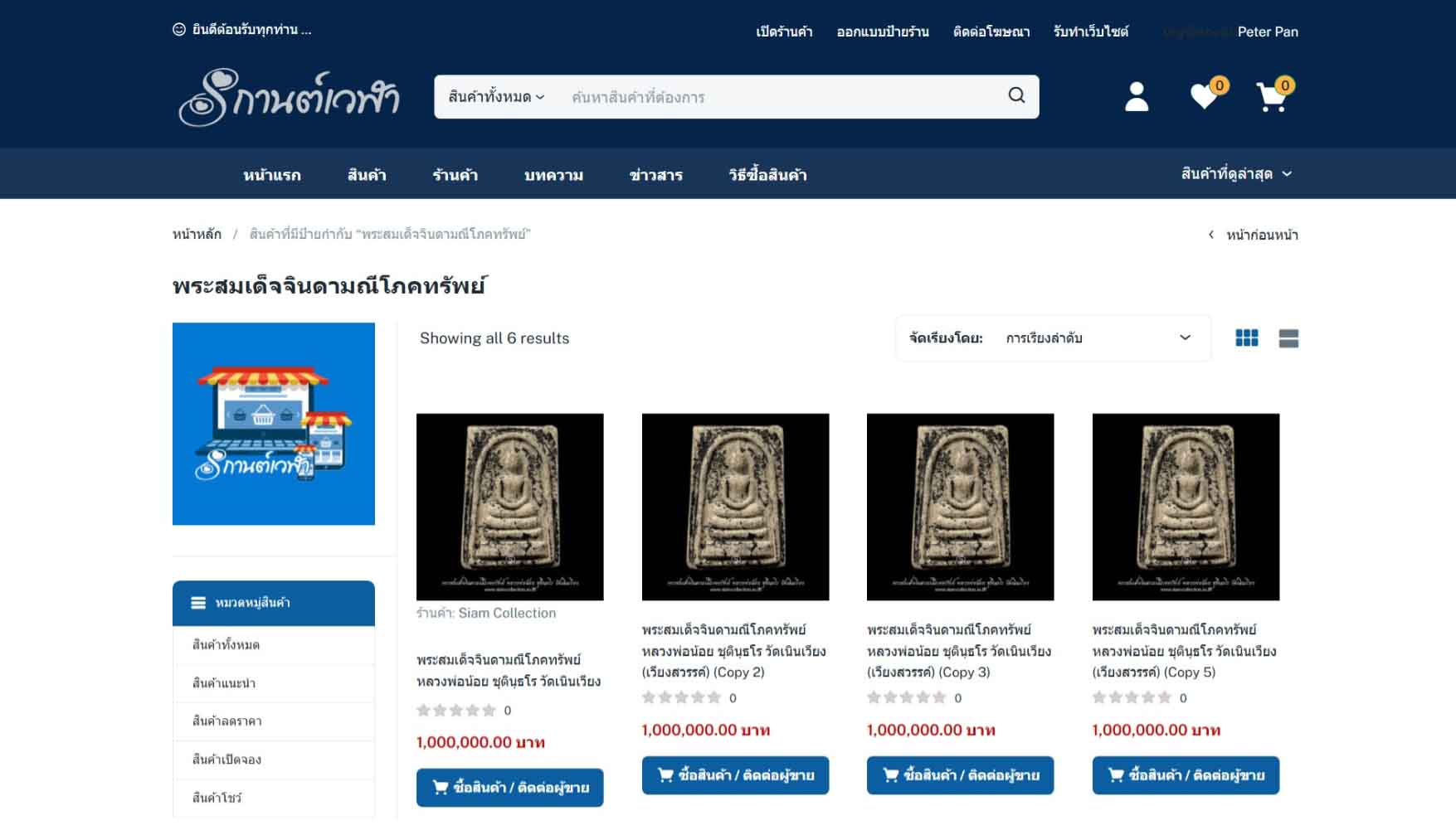Select the วิธีซื้อสินค้า menu item
The height and width of the screenshot is (835, 1456).
tap(767, 175)
